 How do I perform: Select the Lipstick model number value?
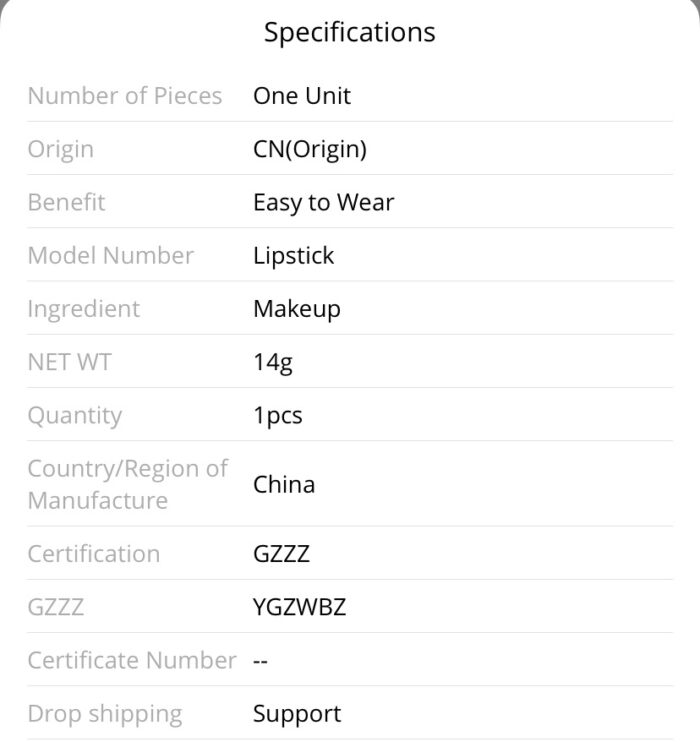point(293,256)
